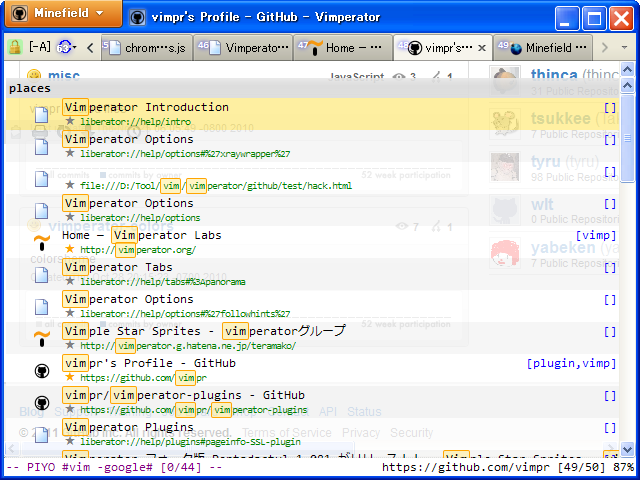This screenshot has height=480, width=640.
Task: Open the list all tabs dropdown
Action: [x=624, y=47]
